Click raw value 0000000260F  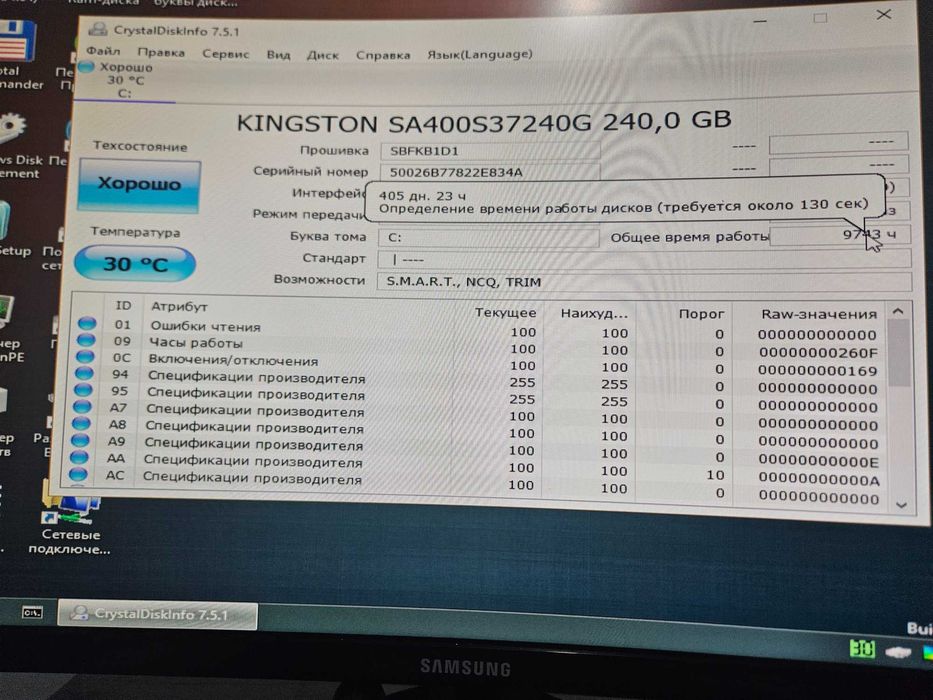pos(818,352)
